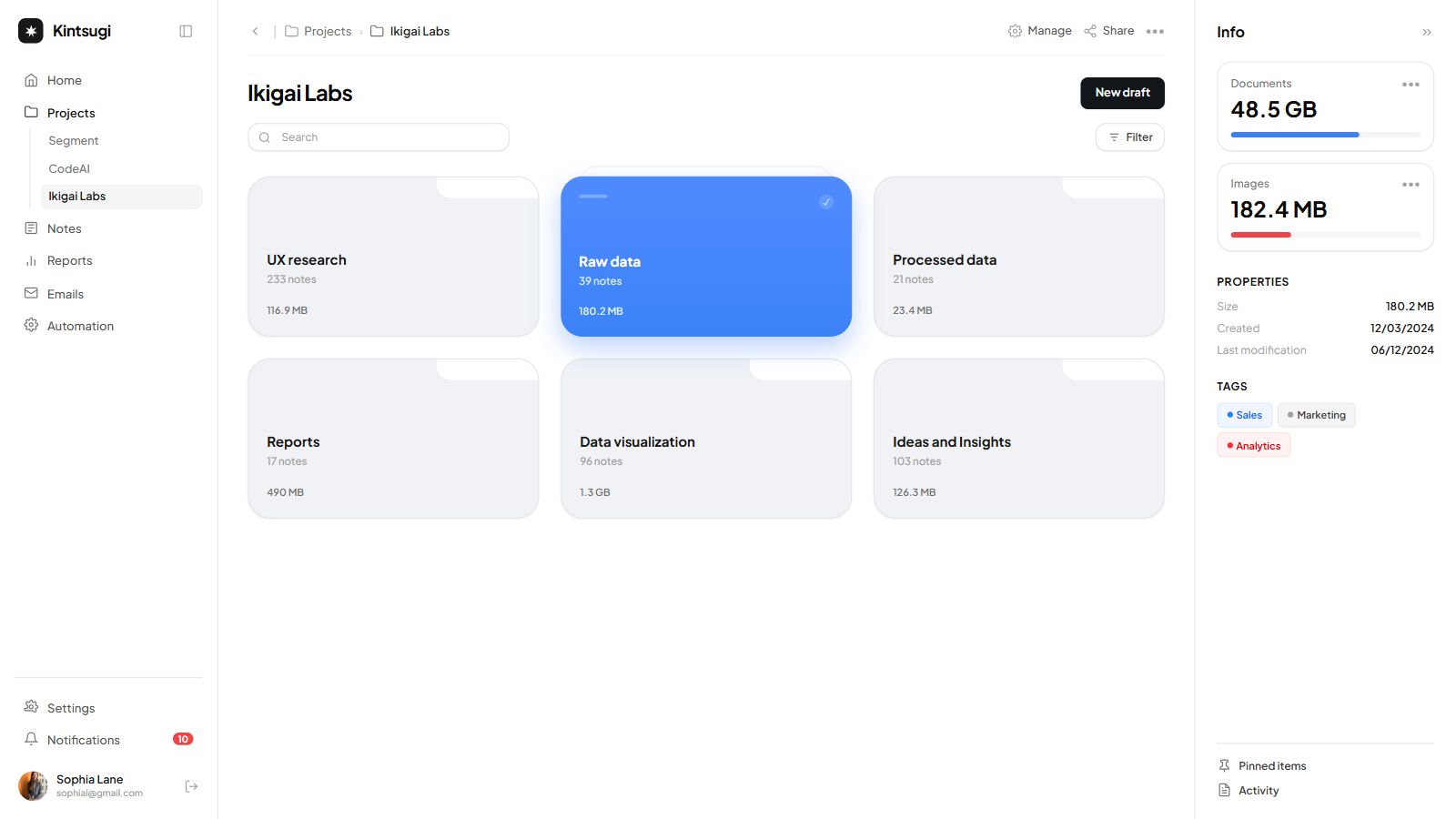Open the three-dots menu next to Share
Image resolution: width=1456 pixels, height=819 pixels.
(1155, 31)
